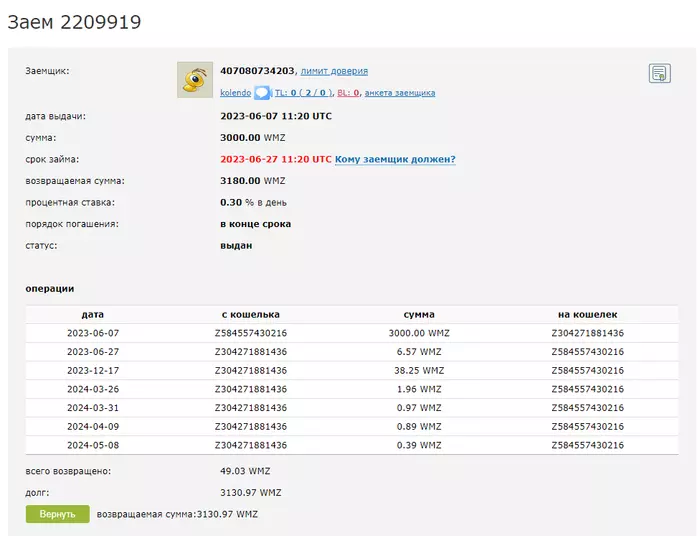This screenshot has width=700, height=536.
Task: Click amount '0.39 WMZ'
Action: pos(419,445)
